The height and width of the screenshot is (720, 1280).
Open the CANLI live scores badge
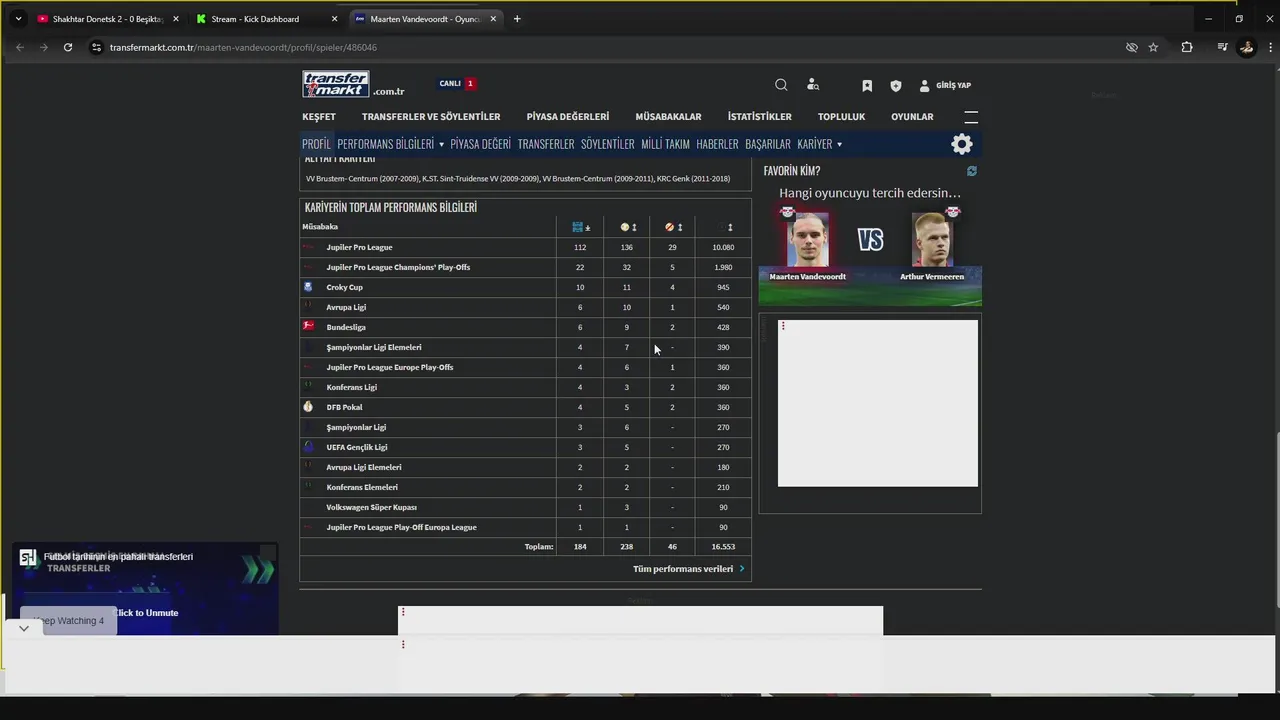[x=457, y=84]
